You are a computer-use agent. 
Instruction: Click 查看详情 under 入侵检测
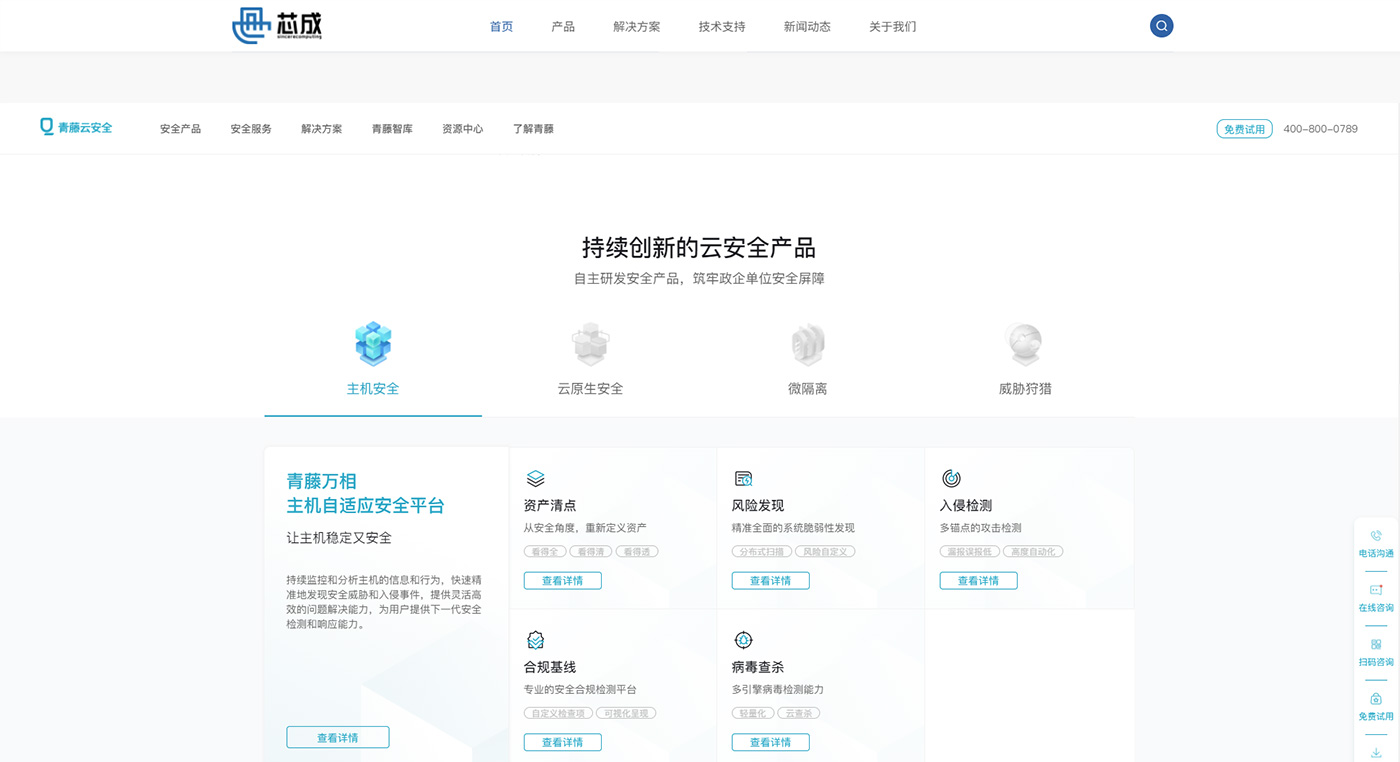978,581
